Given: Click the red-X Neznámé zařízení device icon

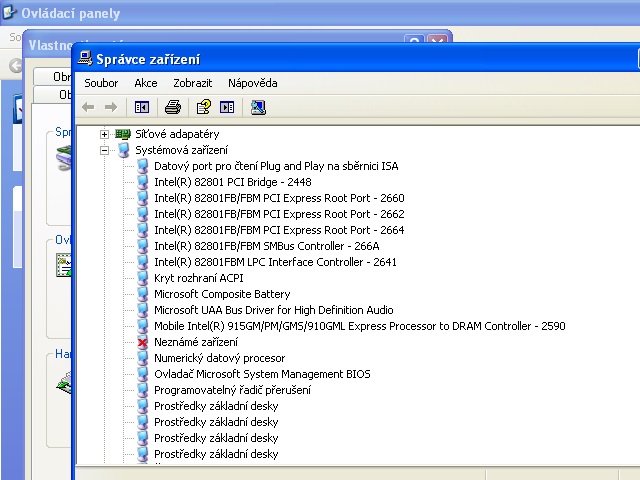Looking at the screenshot, I should click(142, 342).
